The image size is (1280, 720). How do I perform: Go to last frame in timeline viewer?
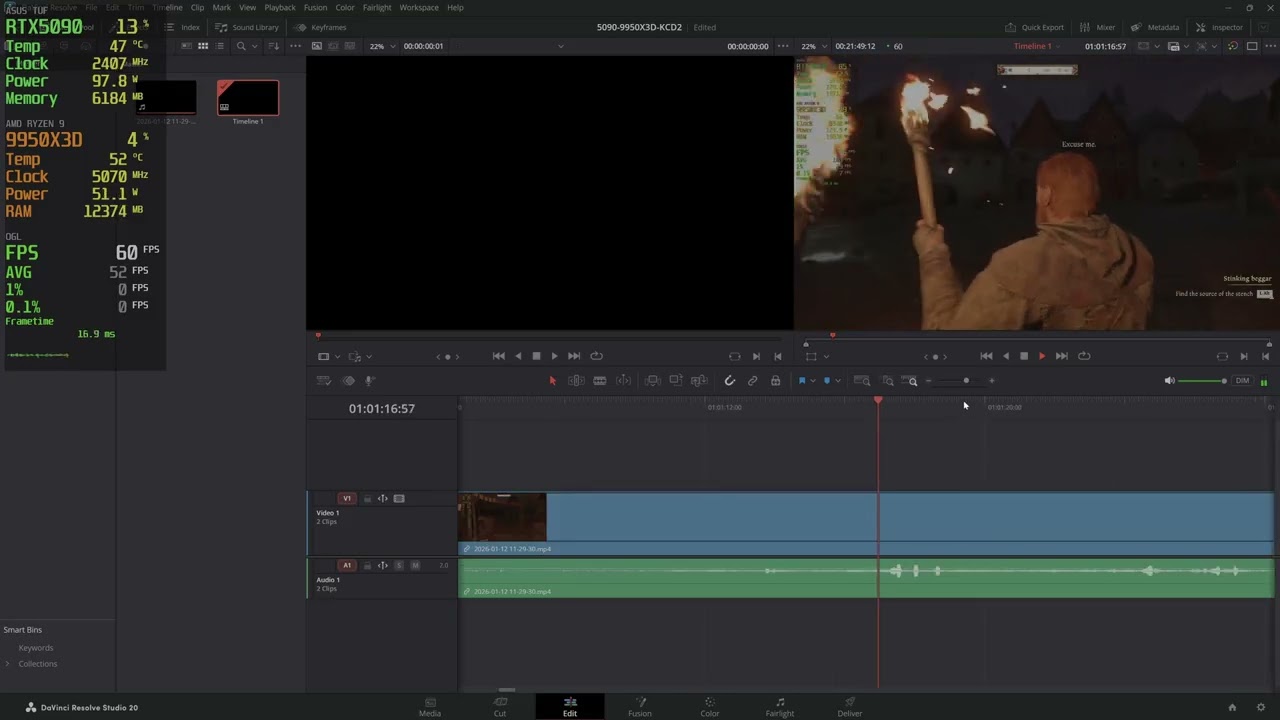pos(1062,356)
